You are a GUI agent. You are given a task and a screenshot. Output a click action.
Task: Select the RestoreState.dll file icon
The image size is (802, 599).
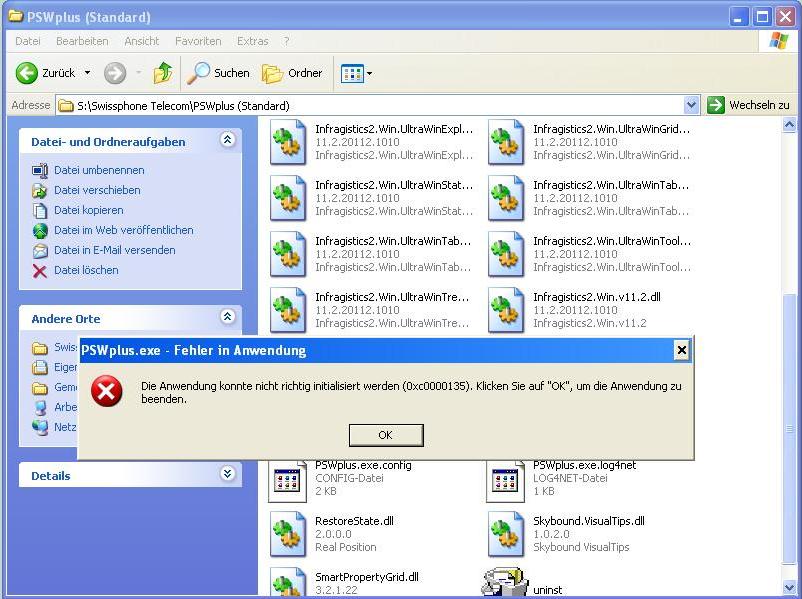[288, 534]
